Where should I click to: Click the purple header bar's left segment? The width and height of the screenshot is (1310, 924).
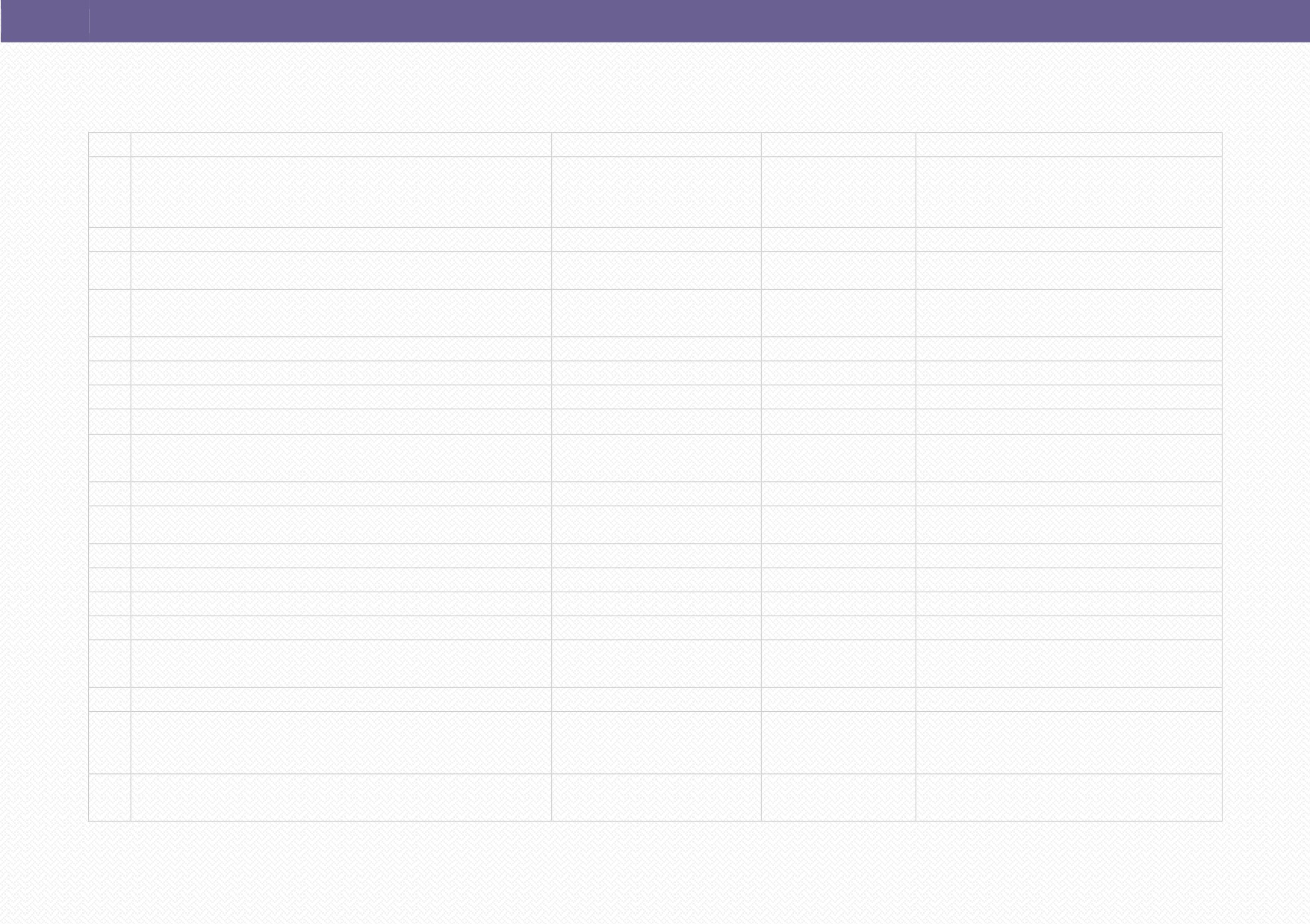45,21
